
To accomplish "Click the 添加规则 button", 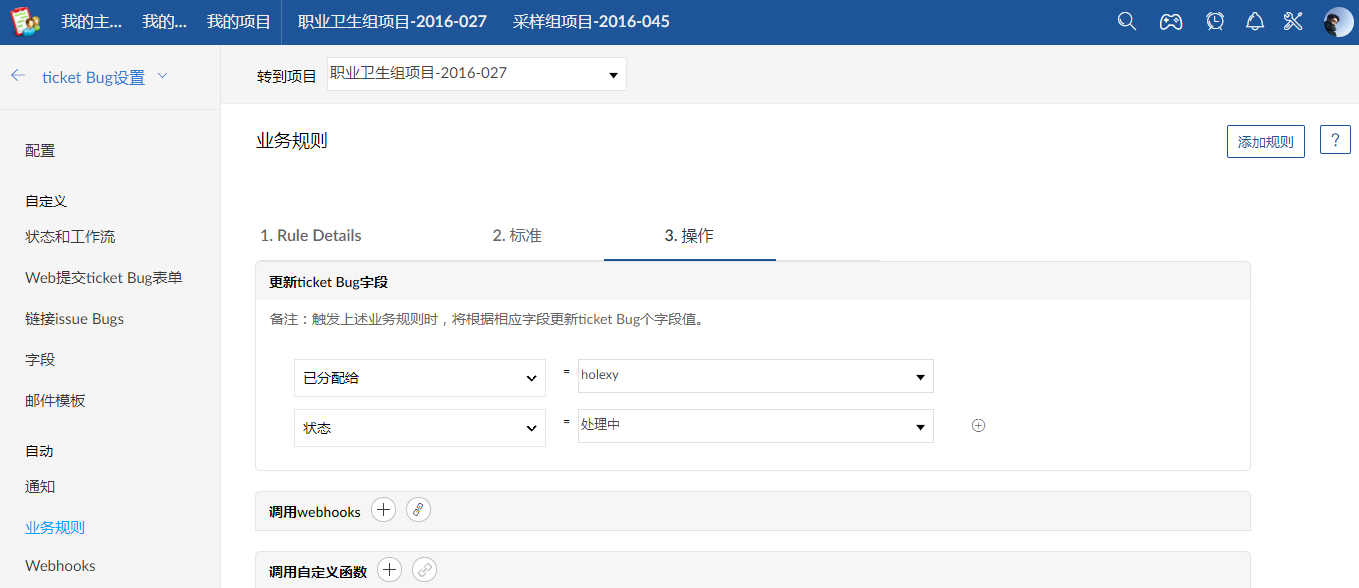I will (1265, 142).
